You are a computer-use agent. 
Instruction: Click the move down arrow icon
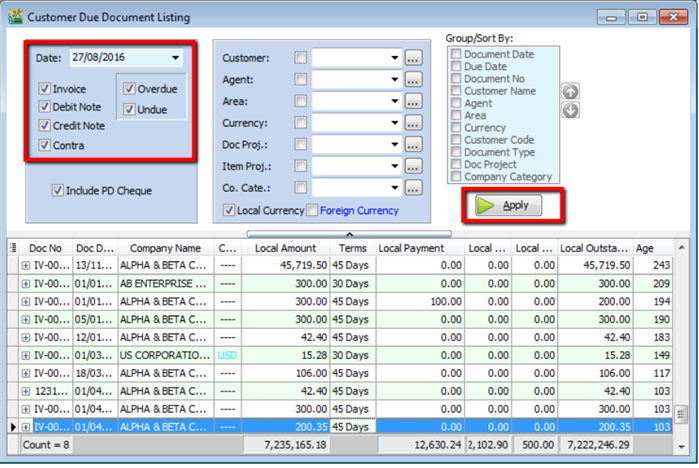pos(571,110)
